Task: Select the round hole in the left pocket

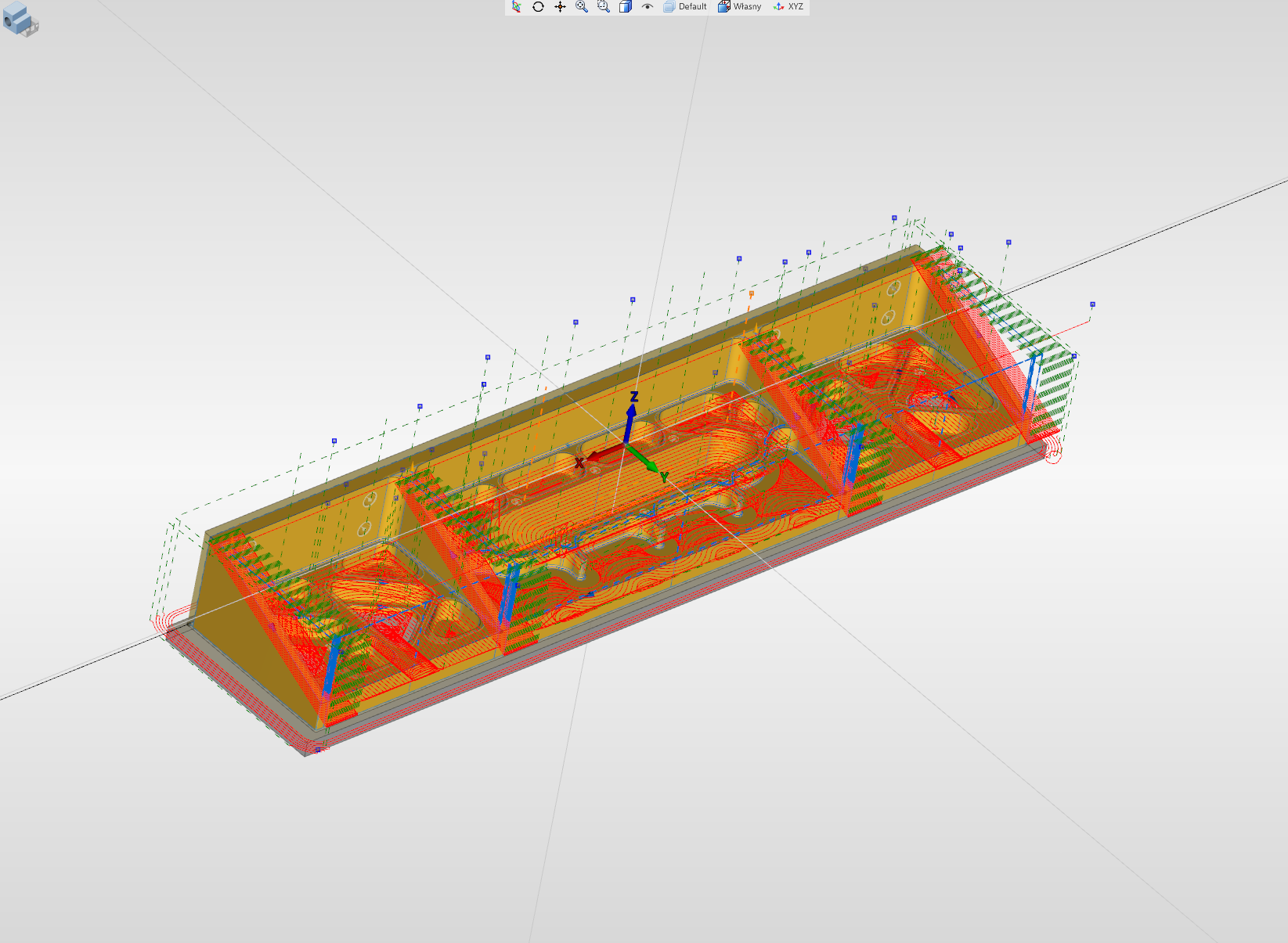Action: (x=450, y=626)
